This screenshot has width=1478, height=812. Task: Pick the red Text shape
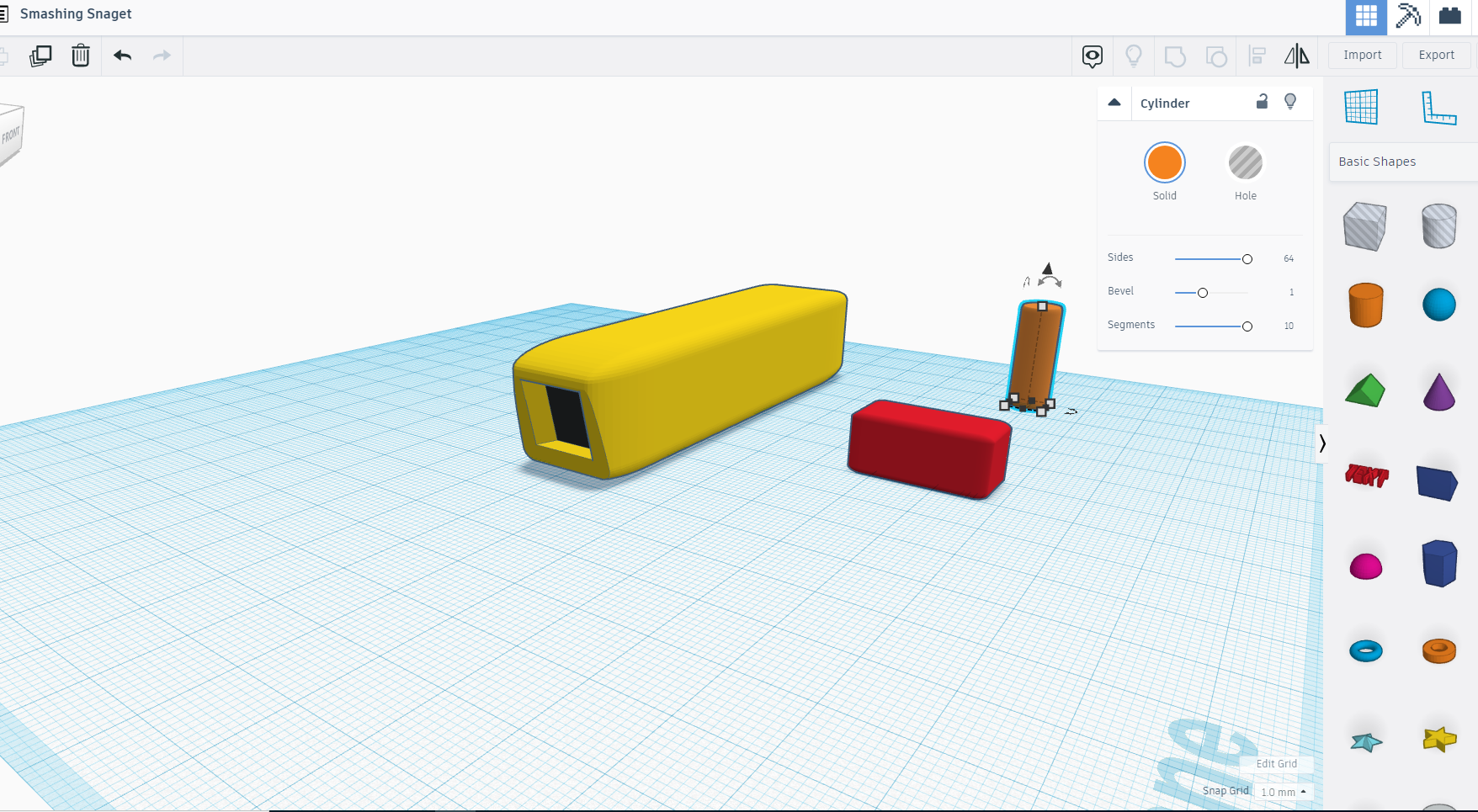[x=1367, y=475]
